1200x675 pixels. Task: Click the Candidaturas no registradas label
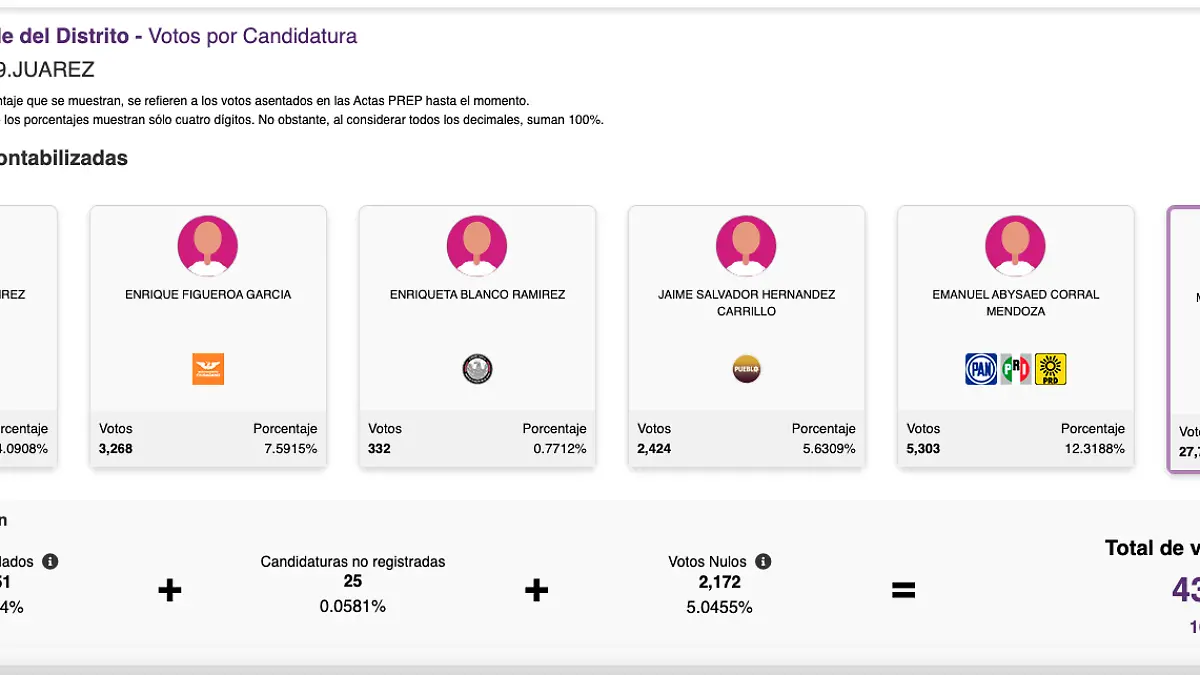(352, 562)
